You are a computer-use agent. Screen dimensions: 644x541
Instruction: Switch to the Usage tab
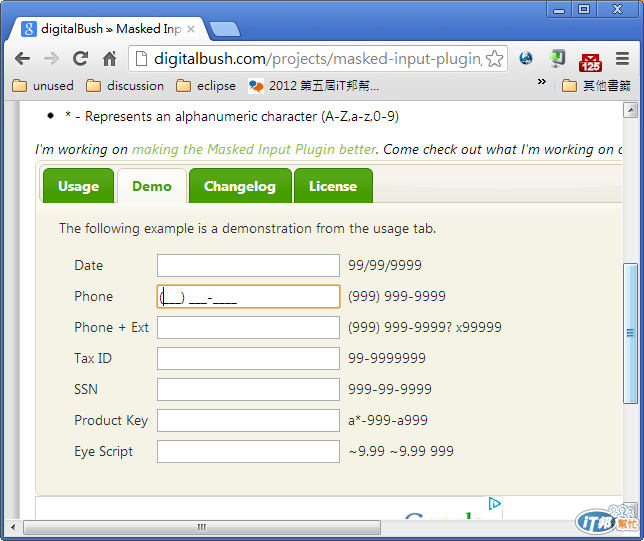click(78, 186)
